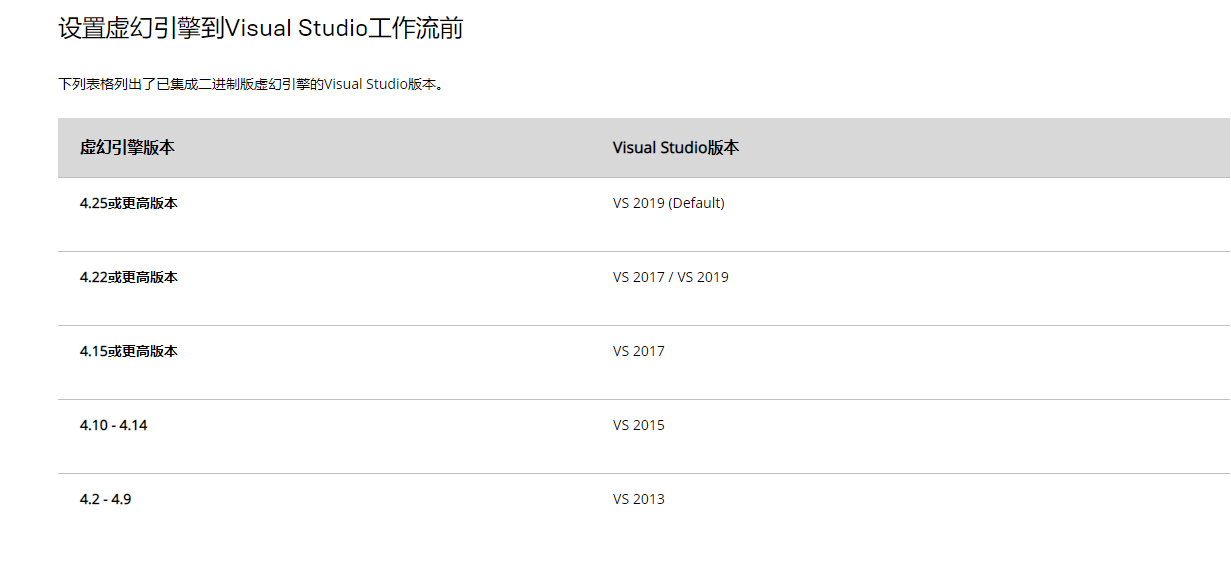
Task: Click the VS 2015 cell
Action: [x=639, y=425]
